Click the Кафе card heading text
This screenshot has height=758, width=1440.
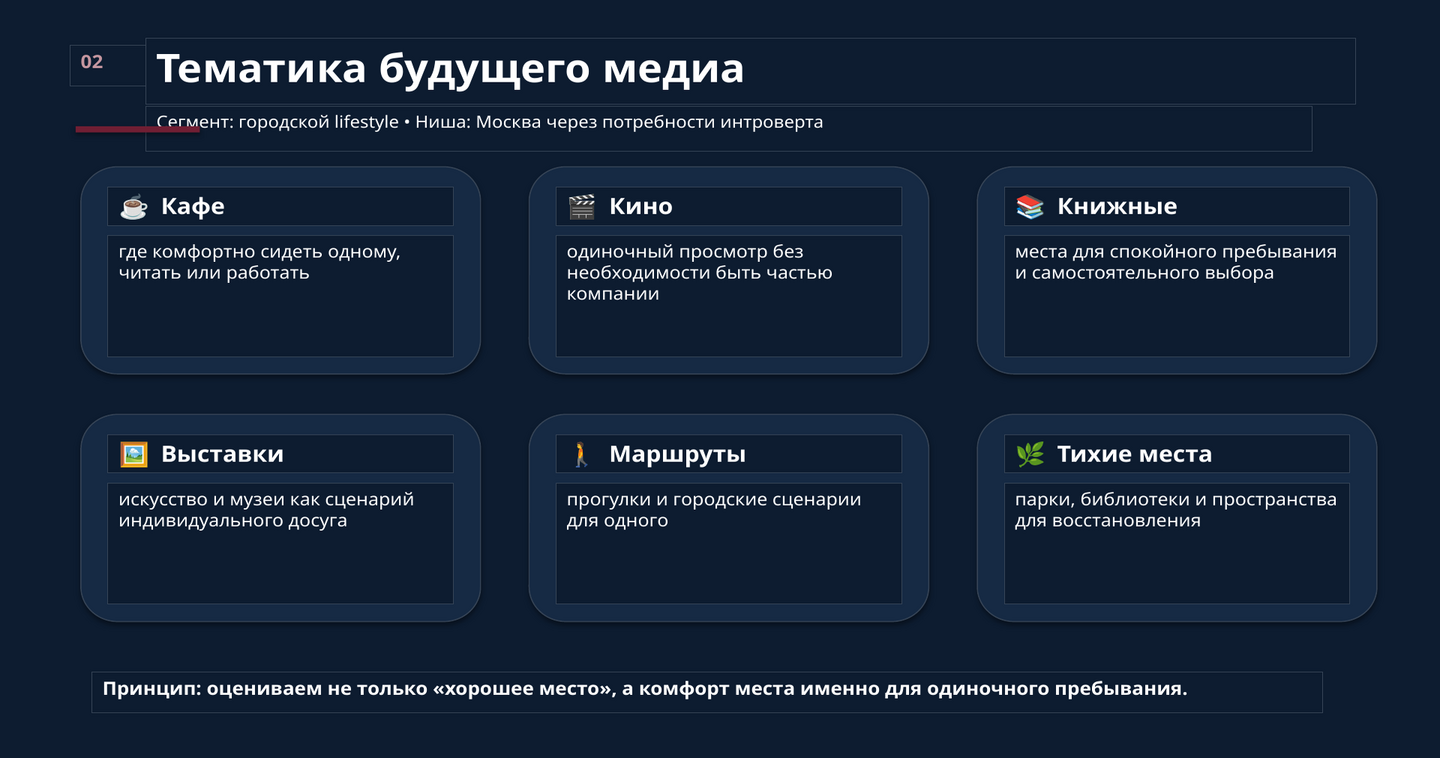point(193,206)
